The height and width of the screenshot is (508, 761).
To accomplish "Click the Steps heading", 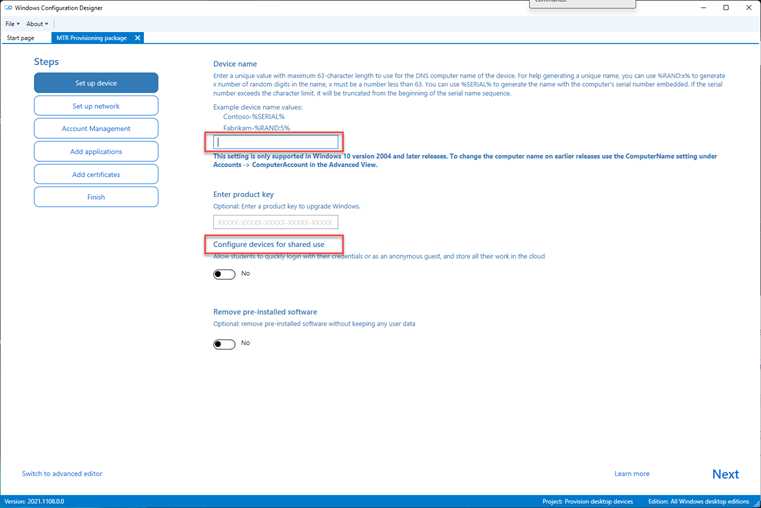I will pyautogui.click(x=46, y=62).
